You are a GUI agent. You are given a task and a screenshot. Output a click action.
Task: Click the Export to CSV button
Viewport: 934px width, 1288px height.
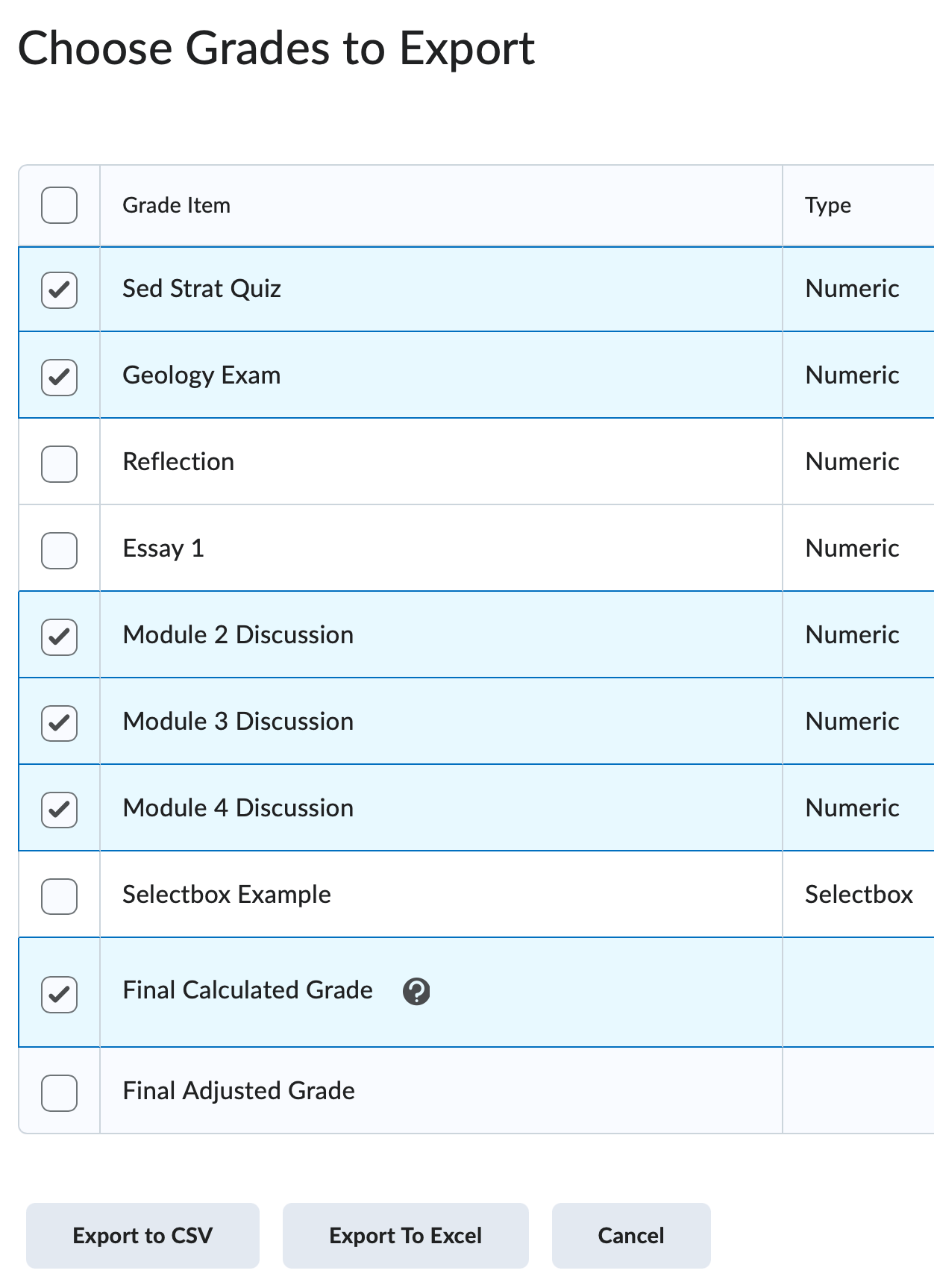142,1235
